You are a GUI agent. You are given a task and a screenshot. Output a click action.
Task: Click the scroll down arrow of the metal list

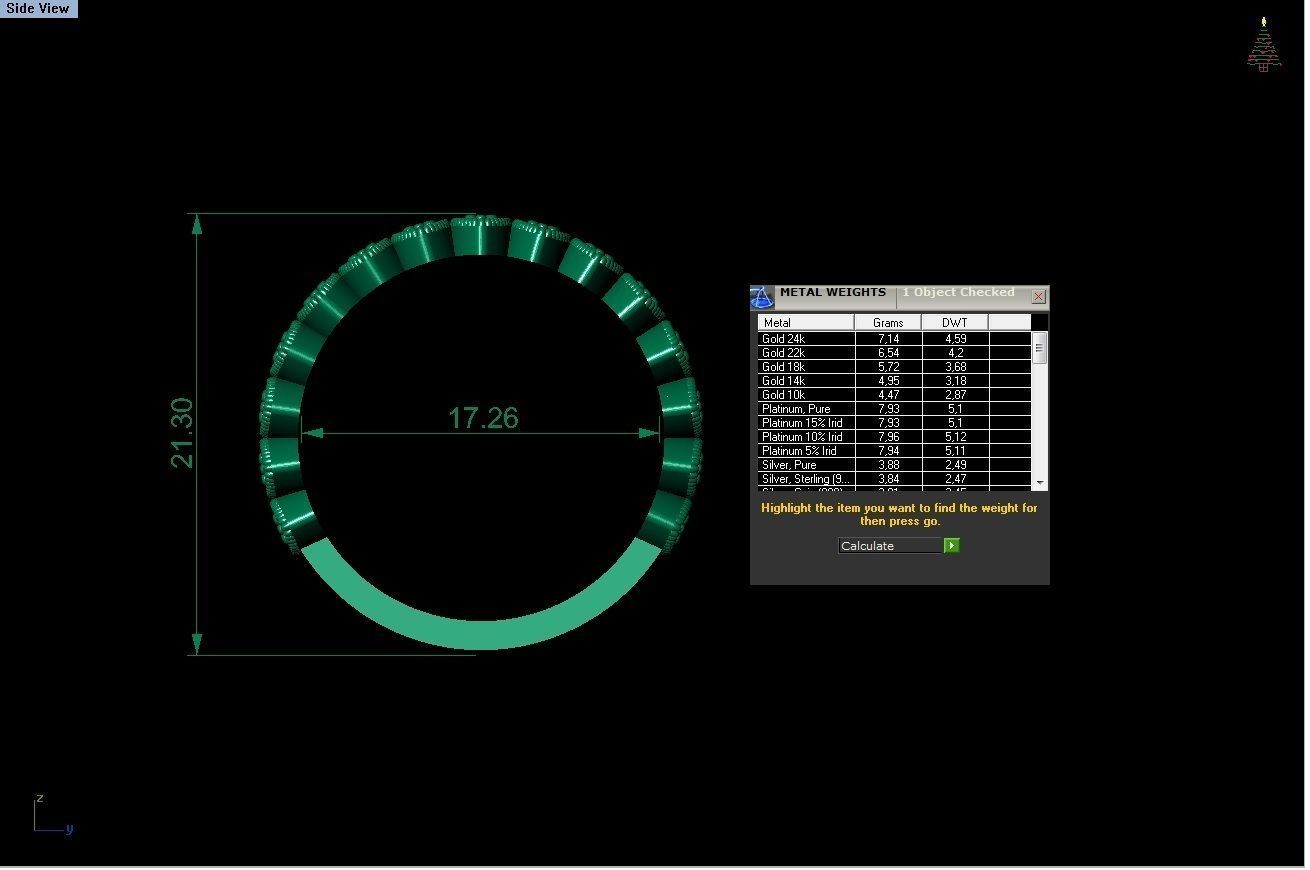(1040, 483)
